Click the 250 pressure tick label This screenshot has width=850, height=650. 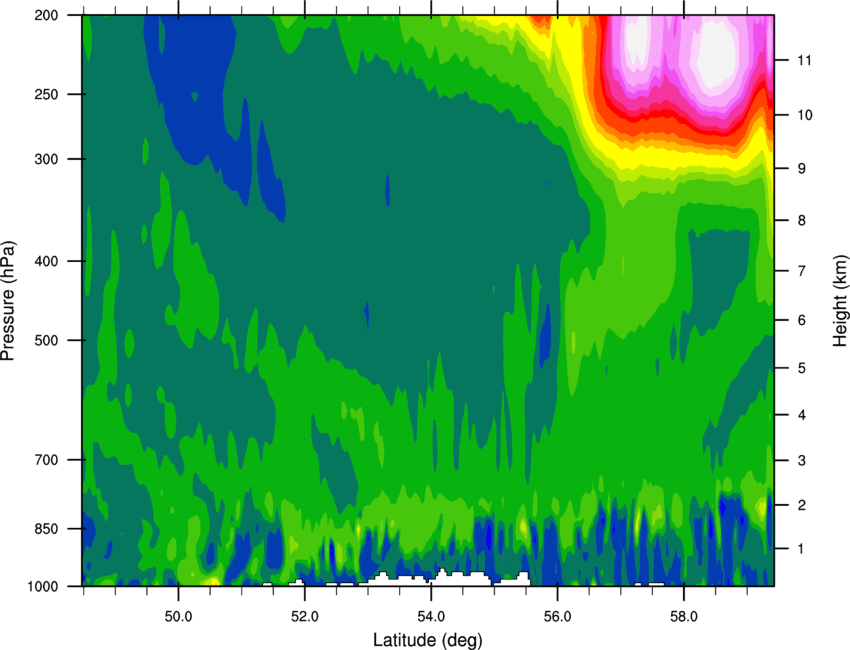click(46, 94)
